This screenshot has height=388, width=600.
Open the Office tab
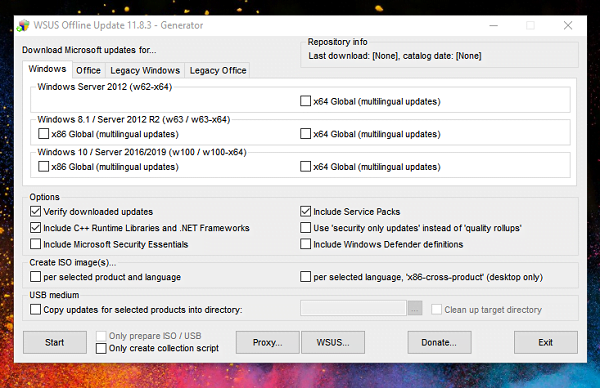[88, 70]
